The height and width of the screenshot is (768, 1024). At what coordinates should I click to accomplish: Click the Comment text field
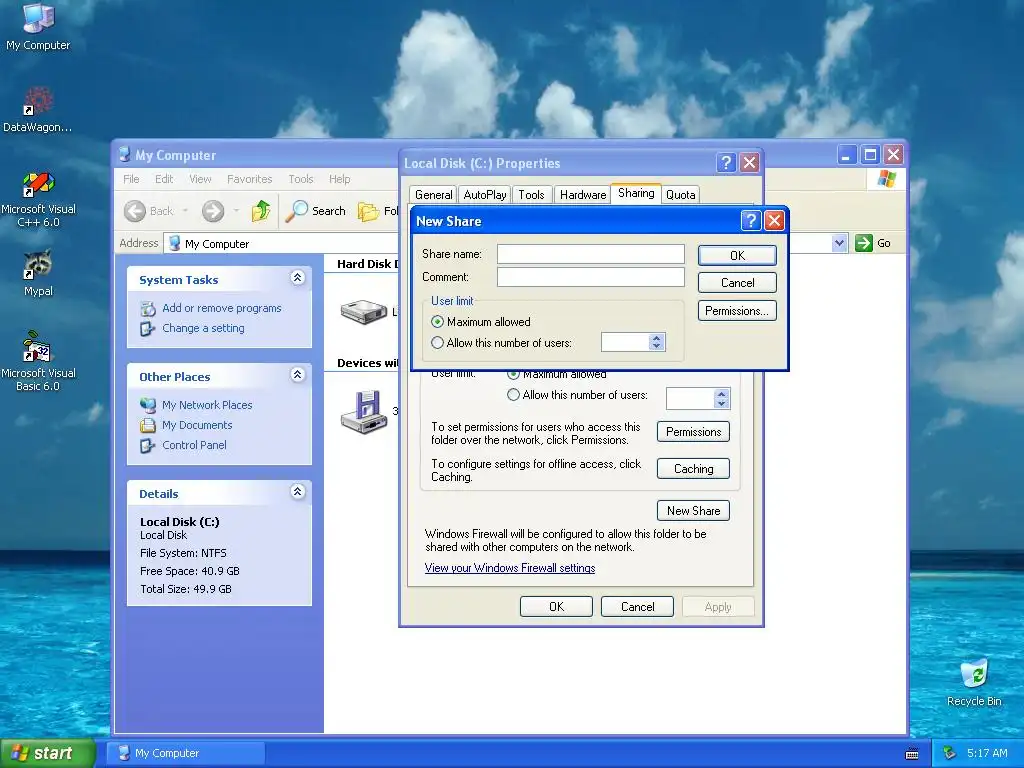click(x=591, y=277)
